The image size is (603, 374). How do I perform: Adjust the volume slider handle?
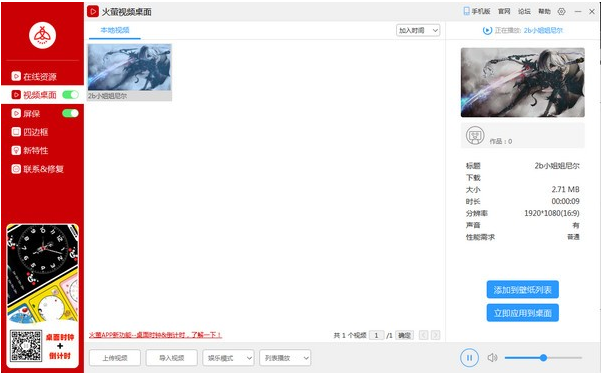tap(543, 358)
